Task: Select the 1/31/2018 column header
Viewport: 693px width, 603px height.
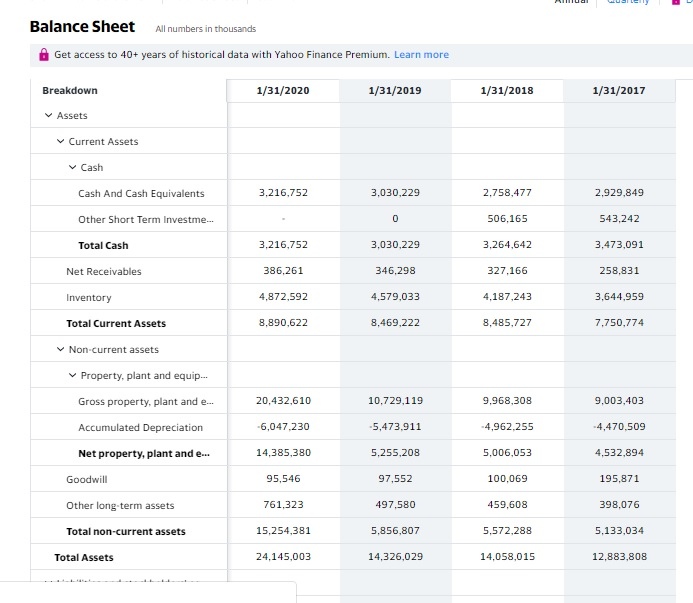Action: 507,91
